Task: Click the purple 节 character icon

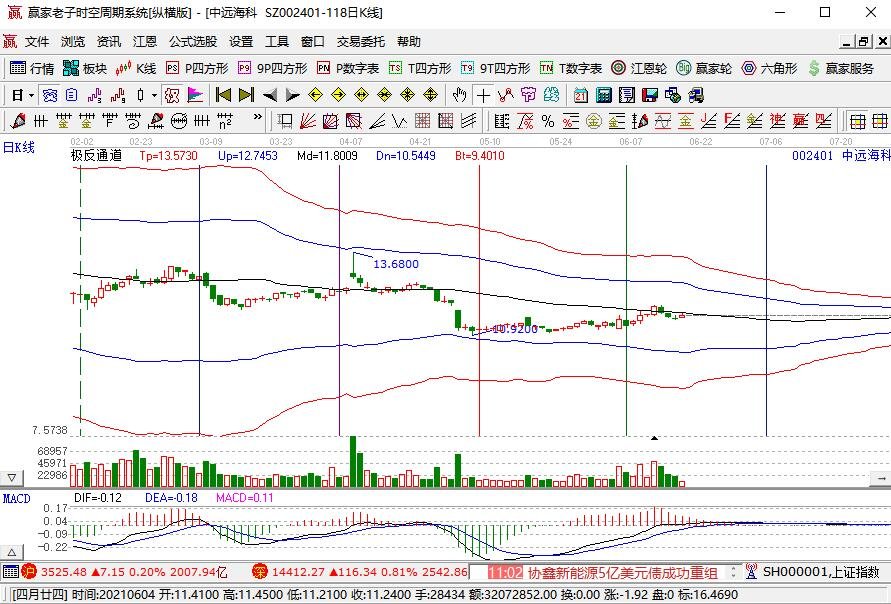Action: point(528,95)
